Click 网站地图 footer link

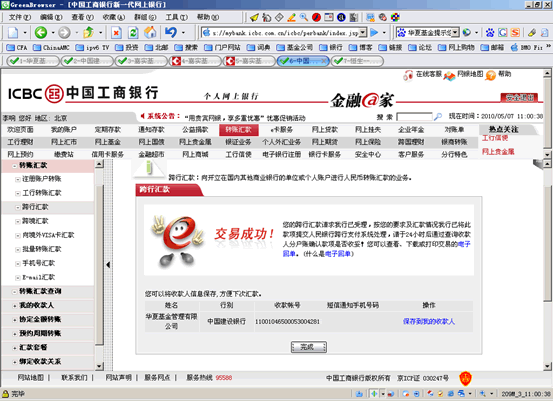pos(30,378)
